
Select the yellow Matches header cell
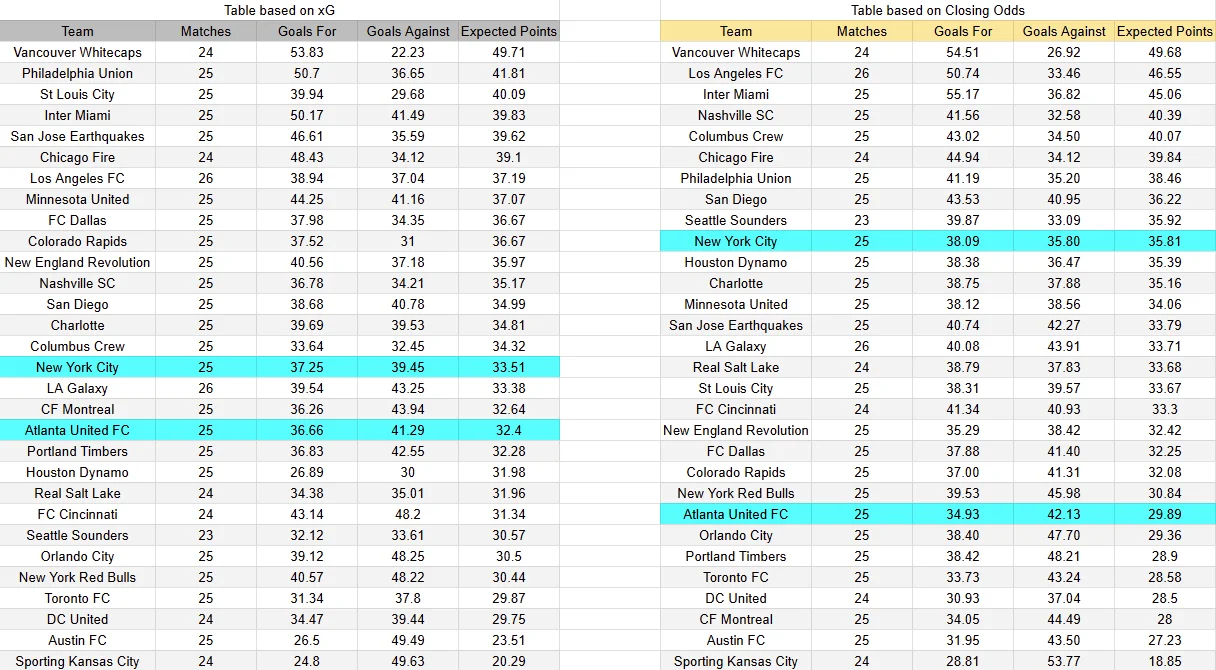862,31
